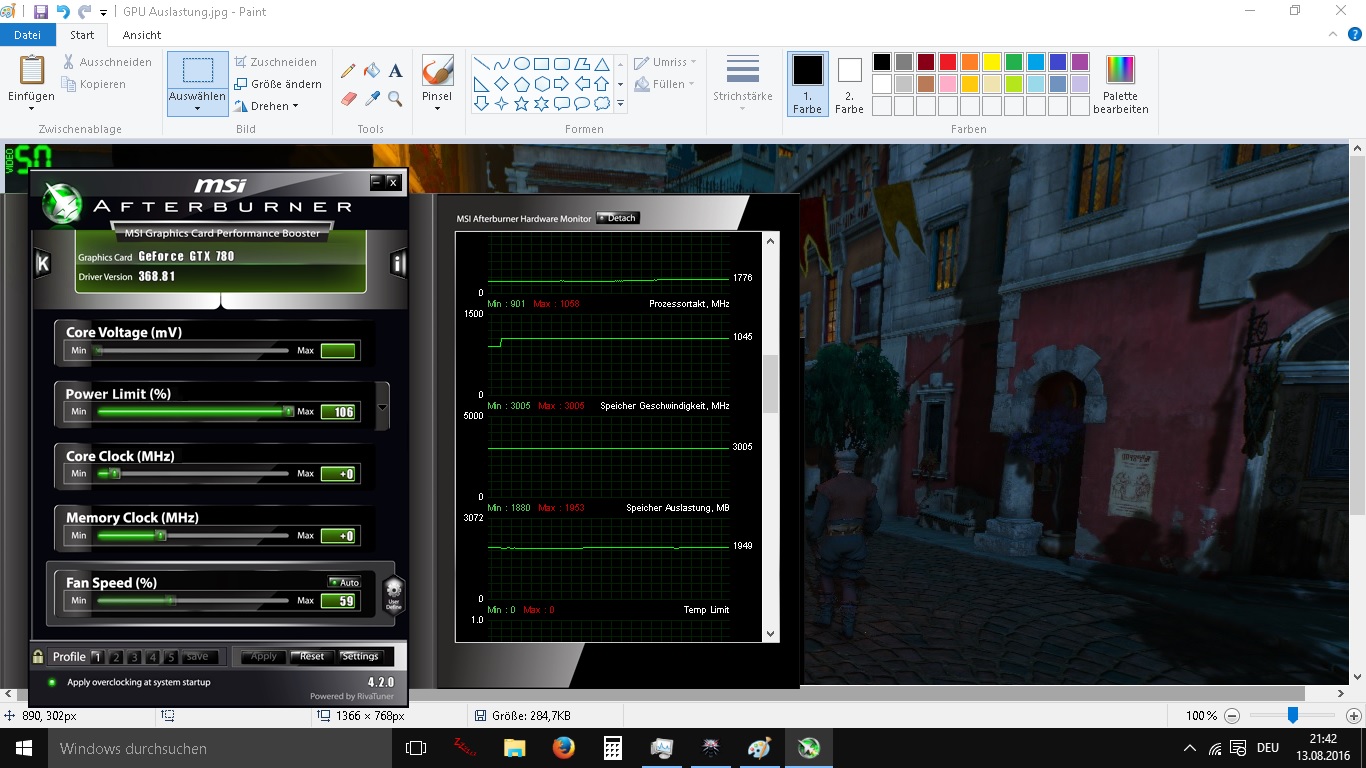
Task: Select the Eraser tool
Action: [348, 99]
